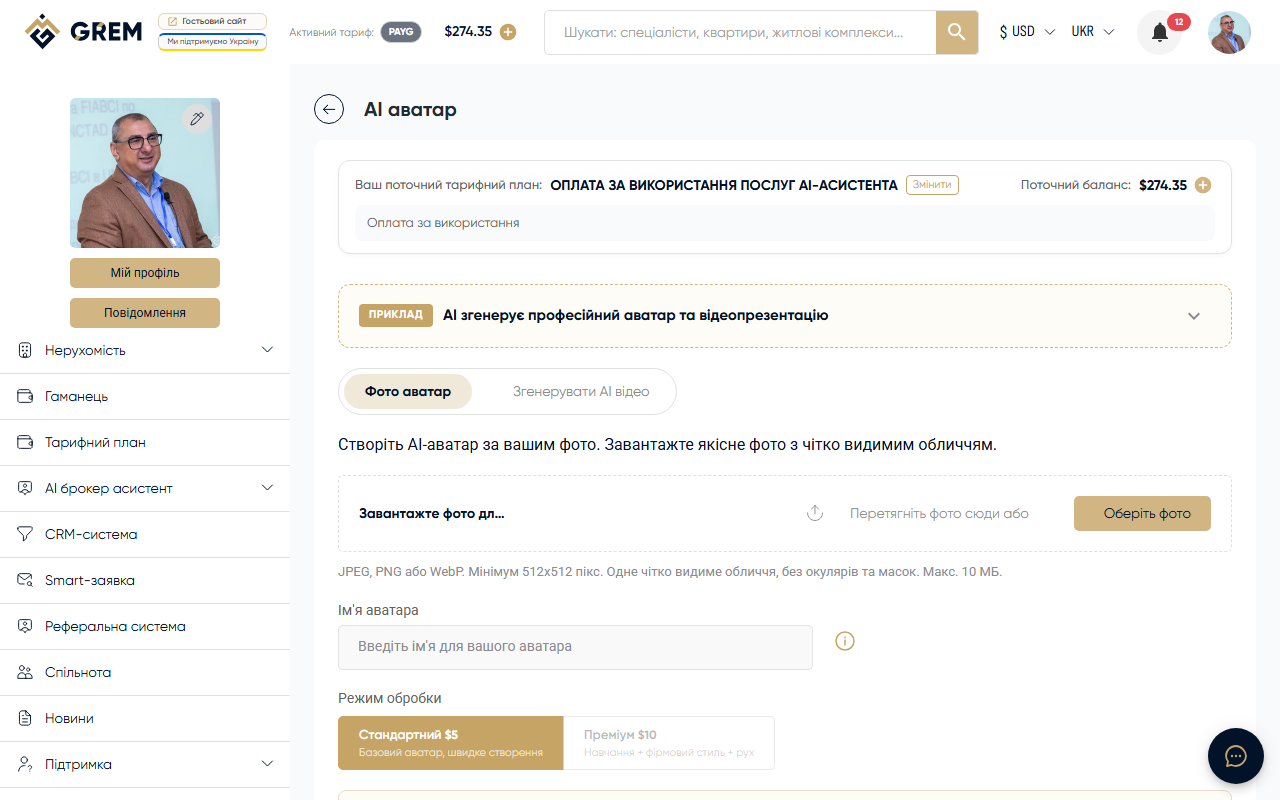Switch to Преміум $10 processing mode
Screen dimensions: 1280x800
[668, 743]
